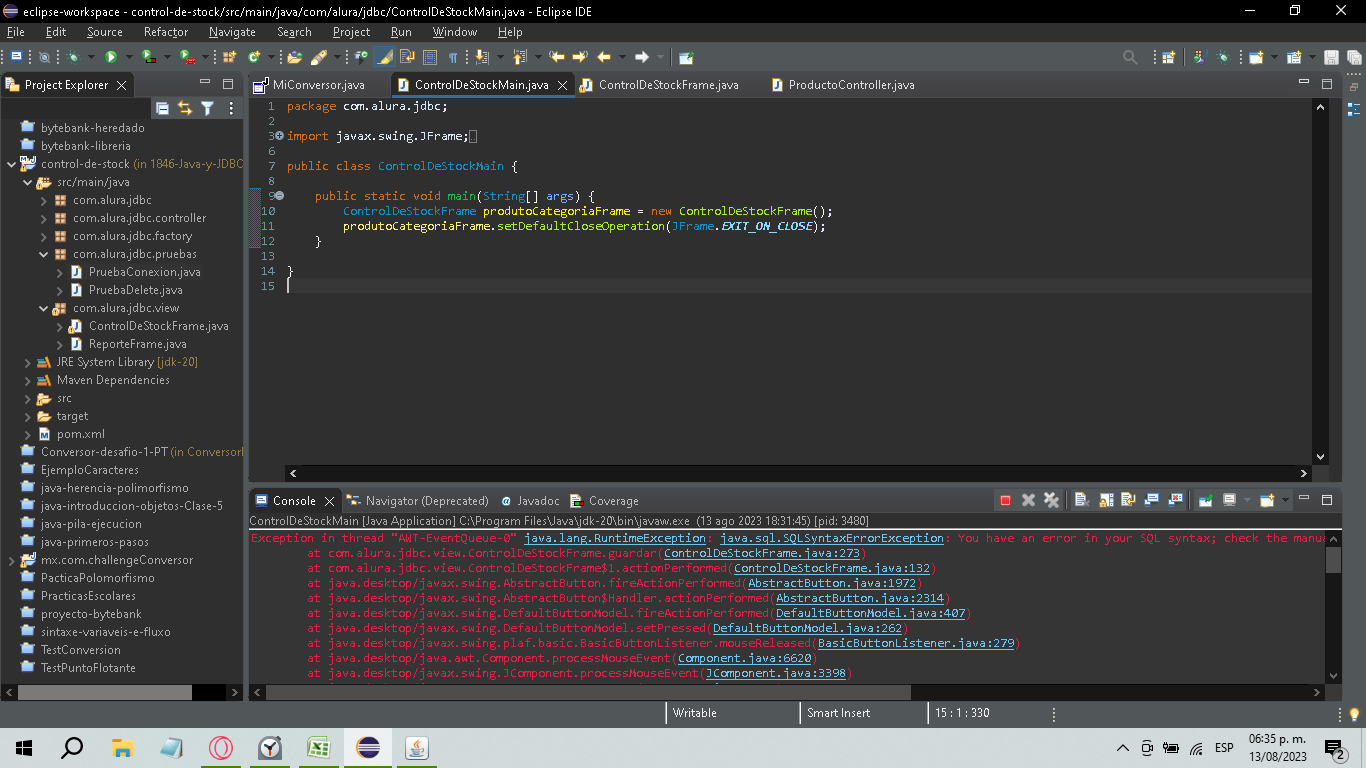Open the Coverage view tab
1366x768 pixels.
(604, 501)
